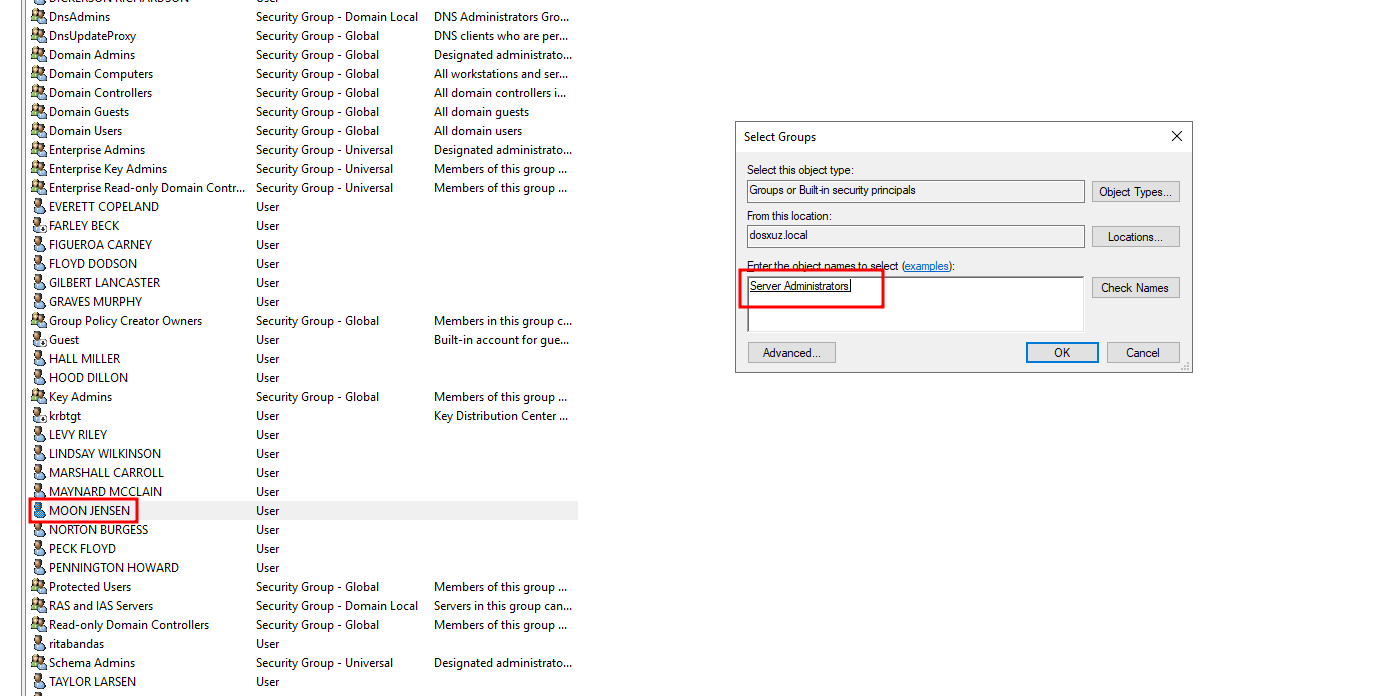Click the Protected Users group icon
This screenshot has height=696, width=1375.
tap(39, 587)
